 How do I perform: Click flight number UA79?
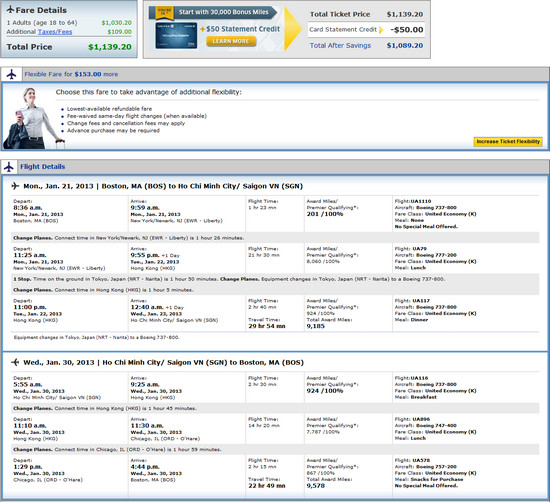pyautogui.click(x=420, y=249)
